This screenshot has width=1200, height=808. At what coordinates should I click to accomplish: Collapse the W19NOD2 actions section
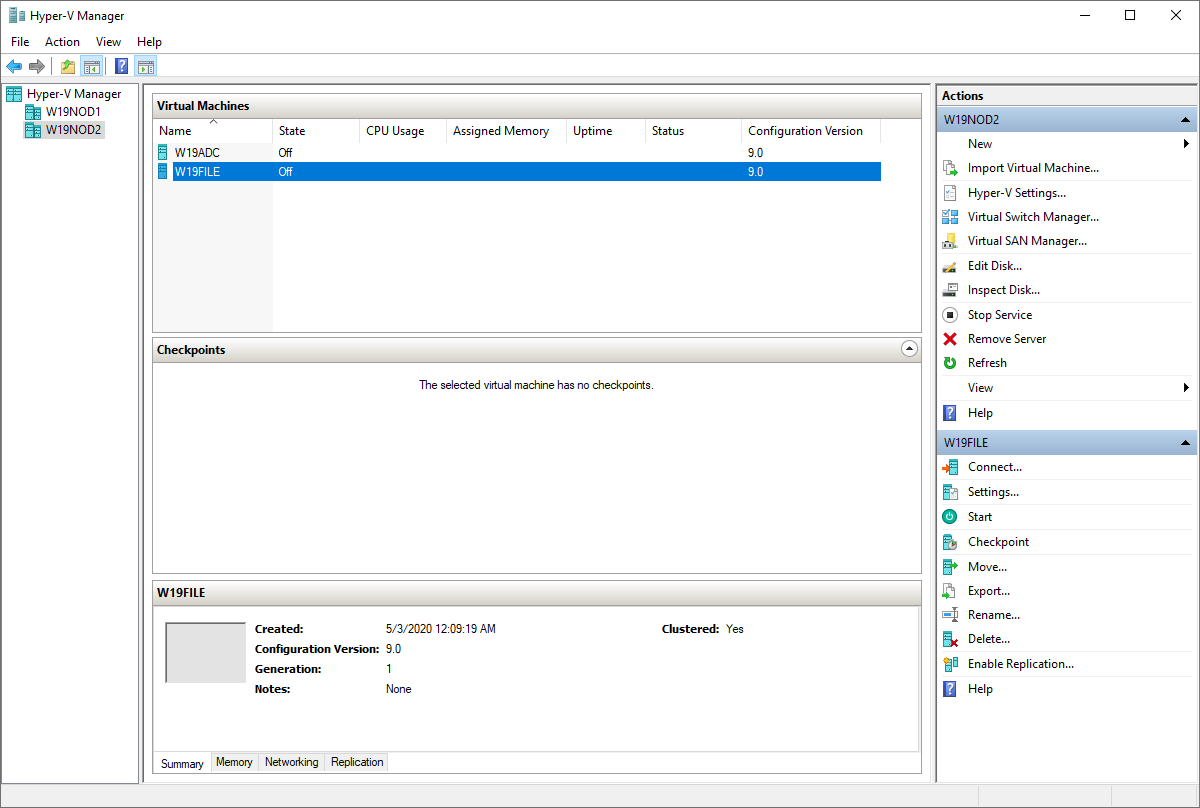(1185, 120)
